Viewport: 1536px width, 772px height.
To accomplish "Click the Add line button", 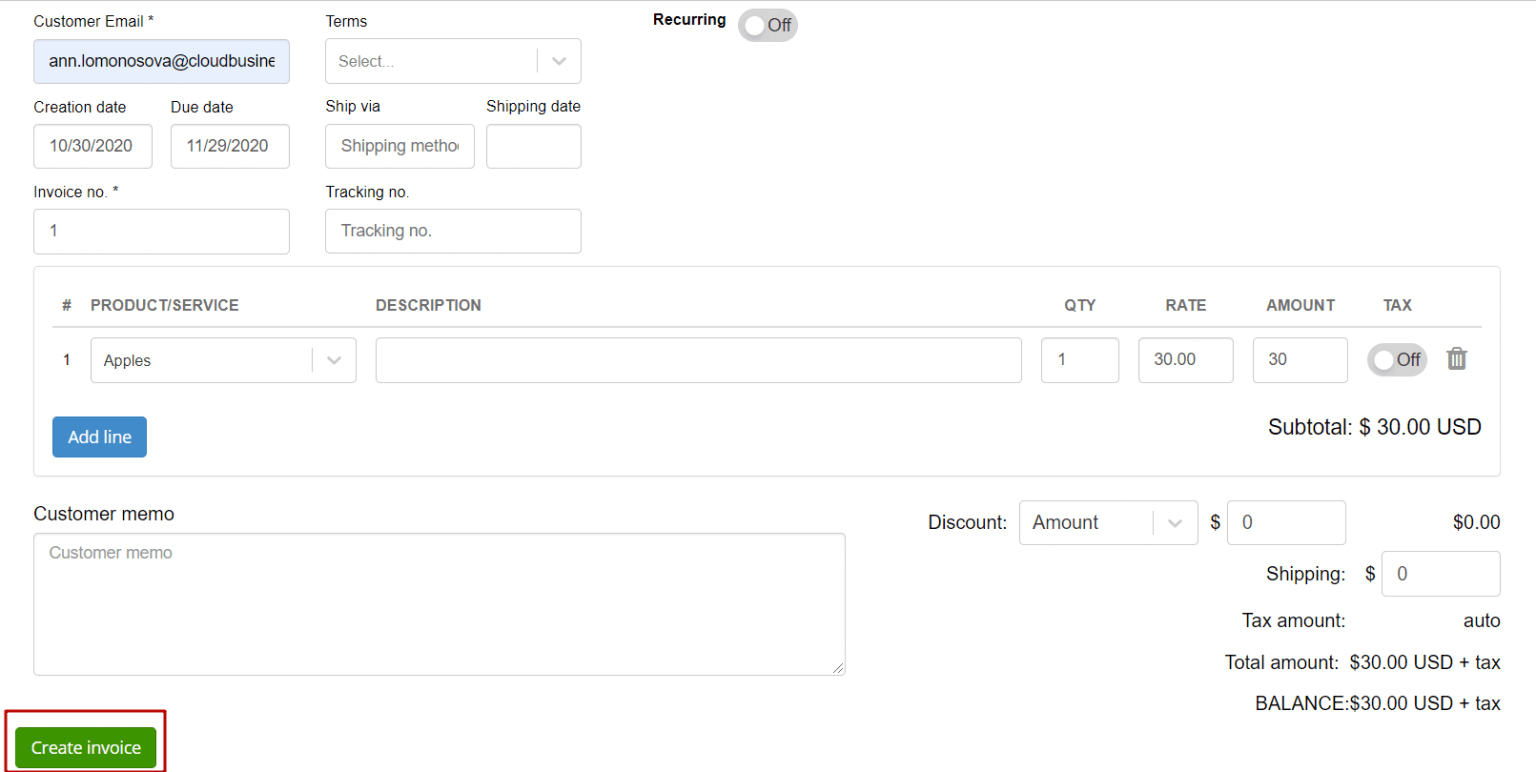I will [x=99, y=437].
